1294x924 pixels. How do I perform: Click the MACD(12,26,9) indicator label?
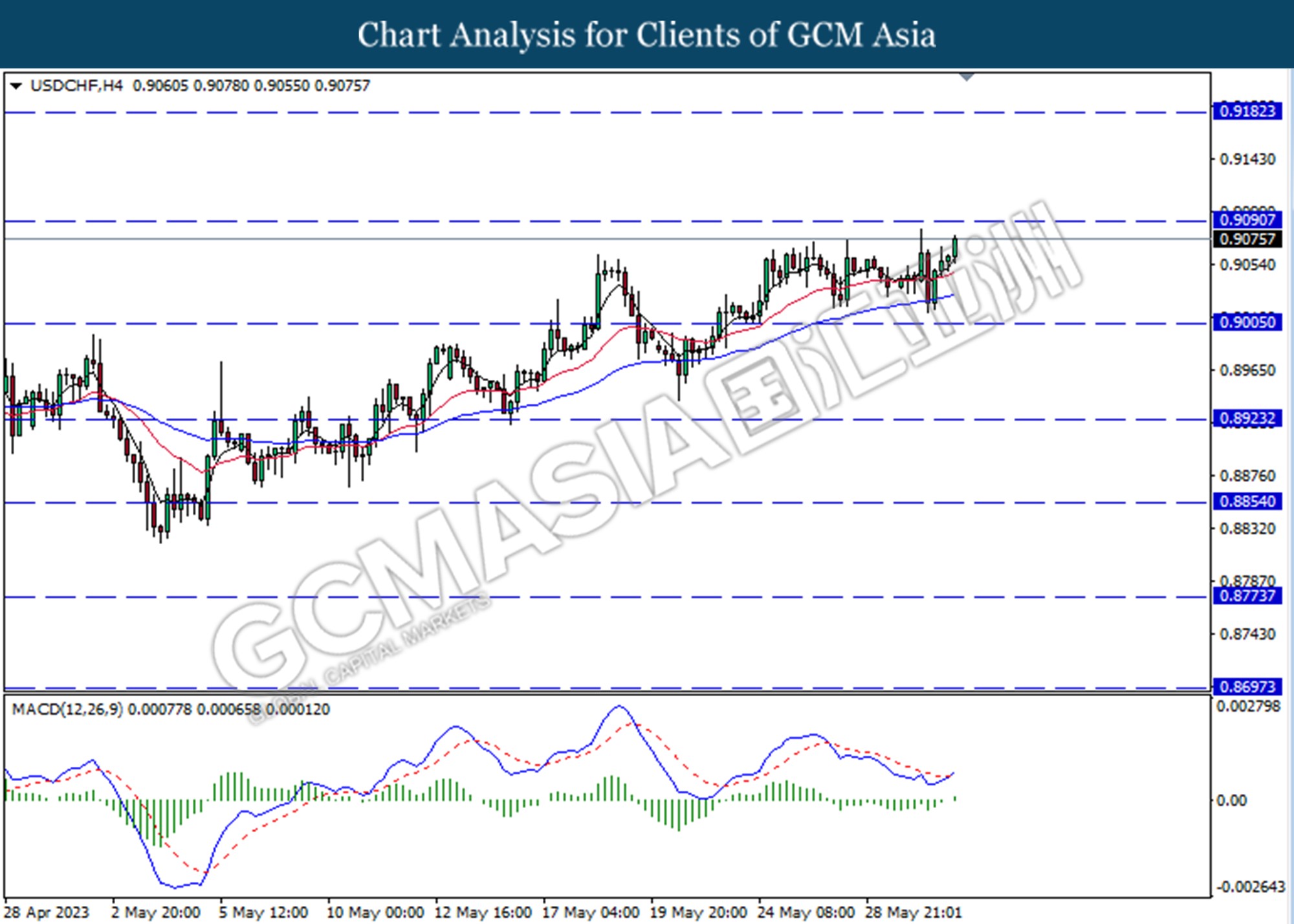click(67, 710)
